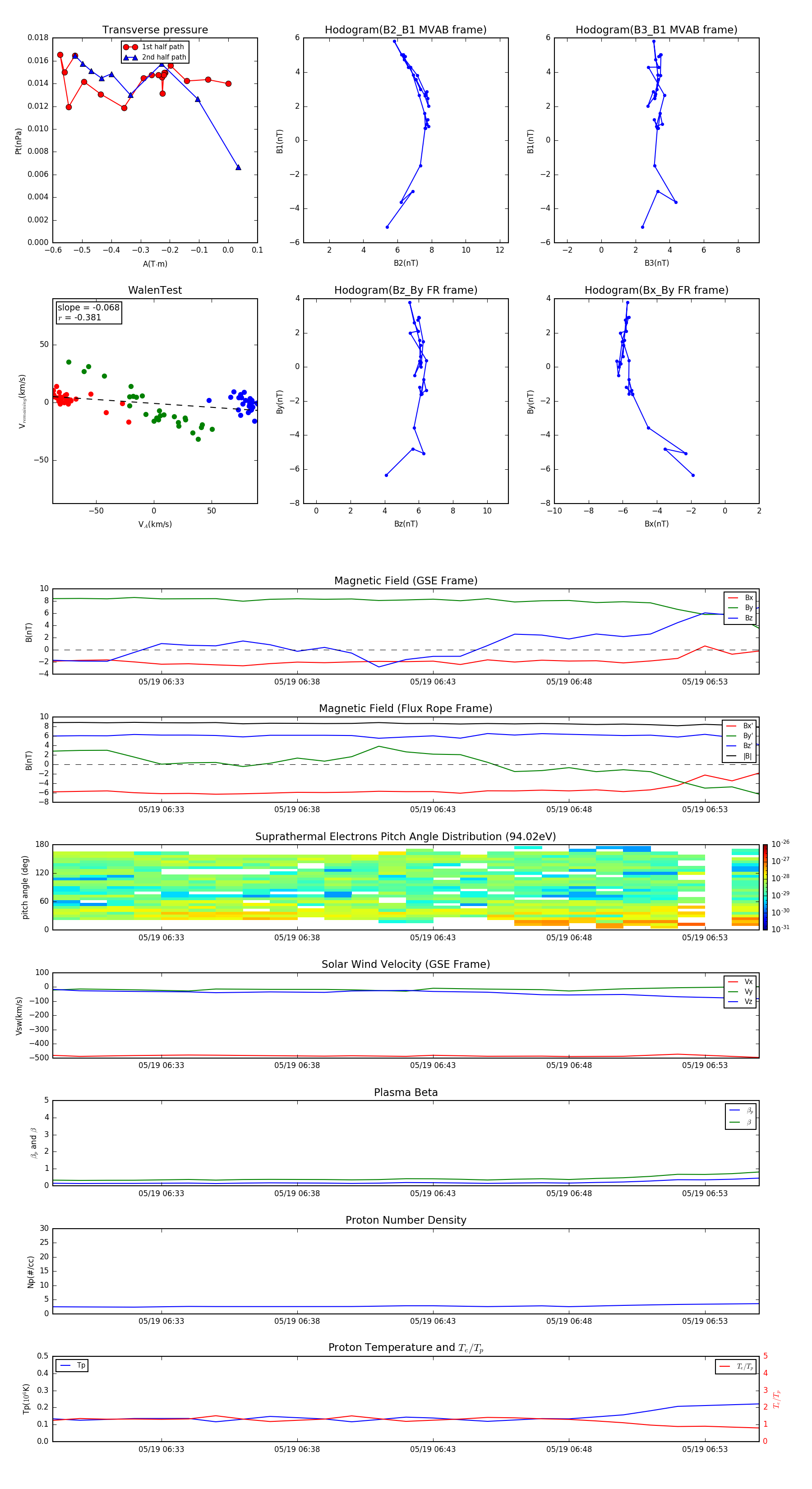Click the |B| legend entry in Flux Rope panel
This screenshot has width=812, height=1489.
tap(740, 756)
